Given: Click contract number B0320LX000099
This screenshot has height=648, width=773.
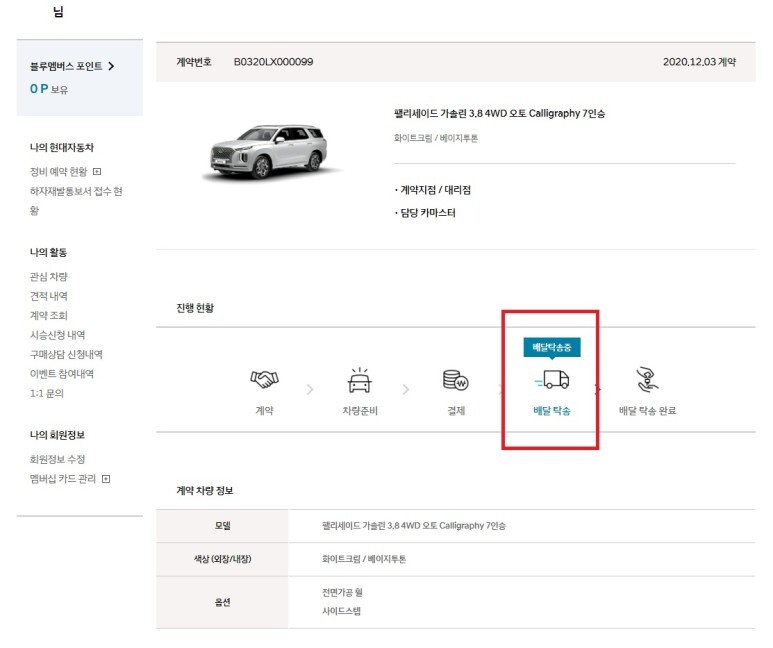Looking at the screenshot, I should pos(273,62).
